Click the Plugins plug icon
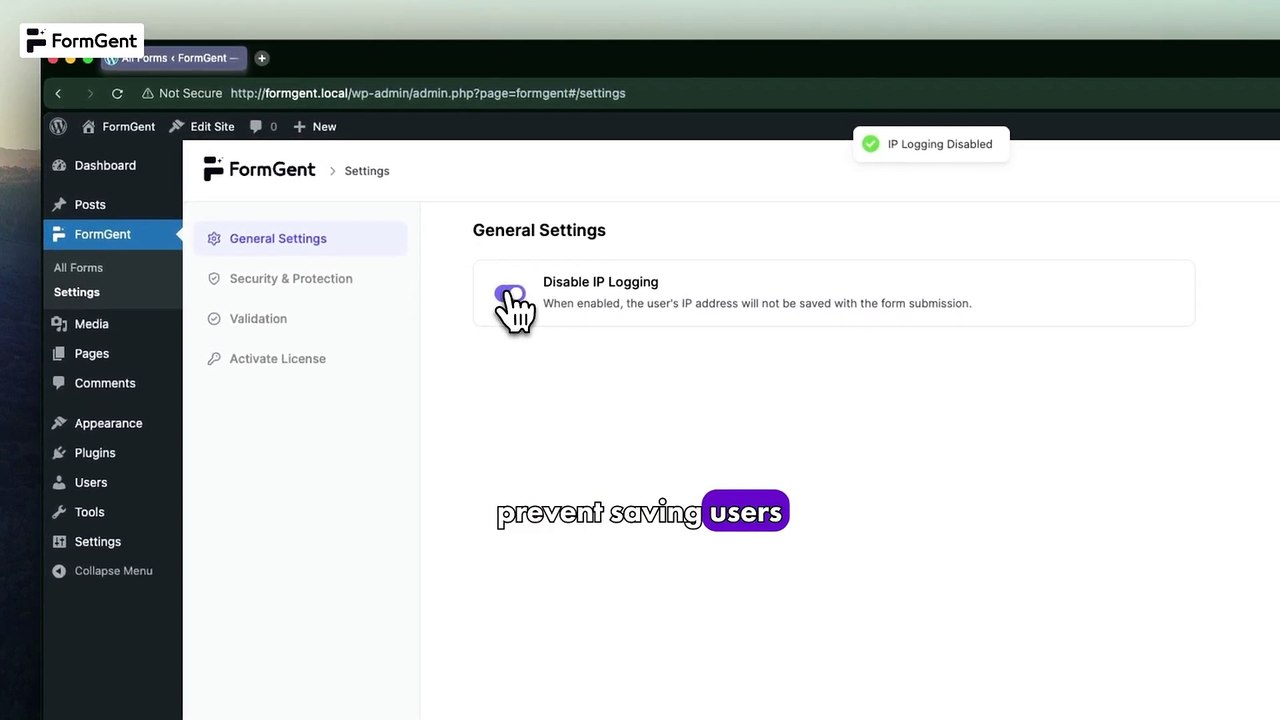This screenshot has height=720, width=1280. (59, 452)
